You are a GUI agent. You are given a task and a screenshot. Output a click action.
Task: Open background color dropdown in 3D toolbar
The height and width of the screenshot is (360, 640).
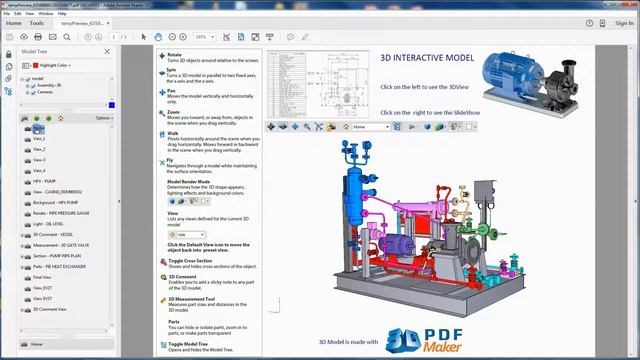[x=471, y=127]
